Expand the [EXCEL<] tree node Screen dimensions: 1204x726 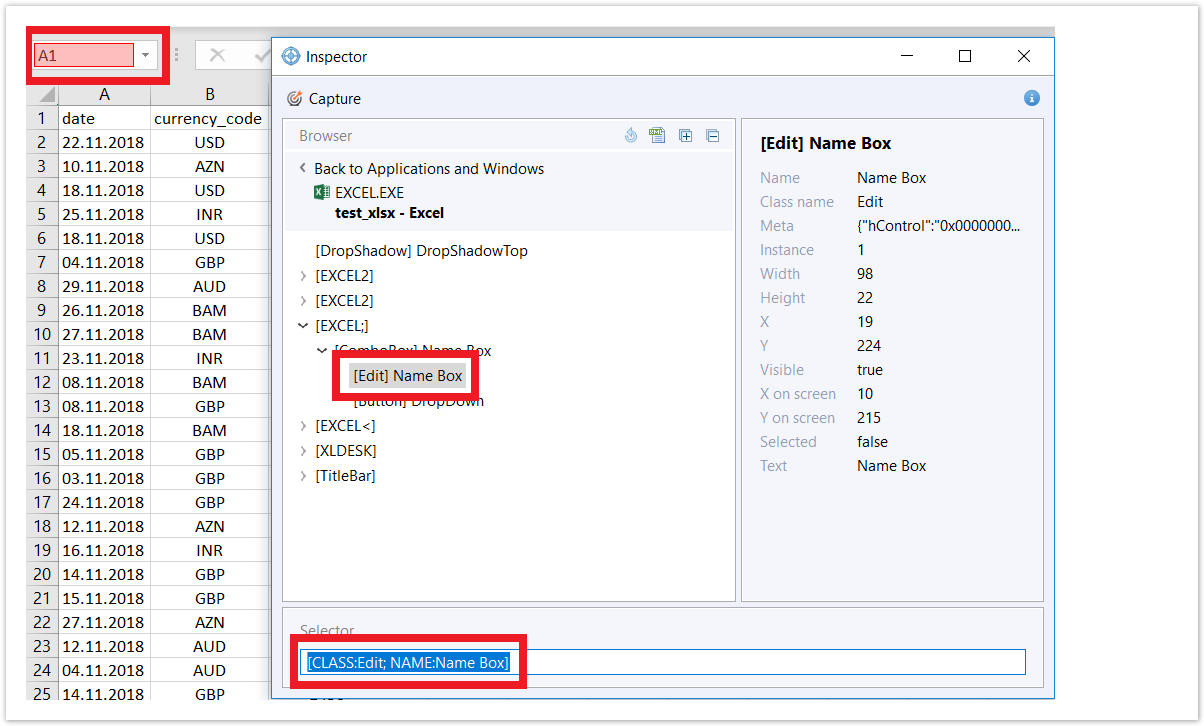click(304, 426)
